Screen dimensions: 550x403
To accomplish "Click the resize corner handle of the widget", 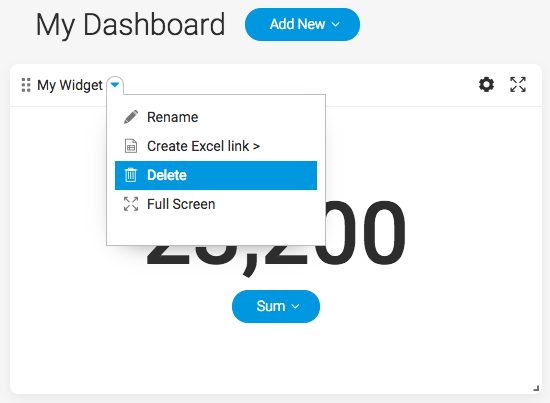I will tap(536, 388).
